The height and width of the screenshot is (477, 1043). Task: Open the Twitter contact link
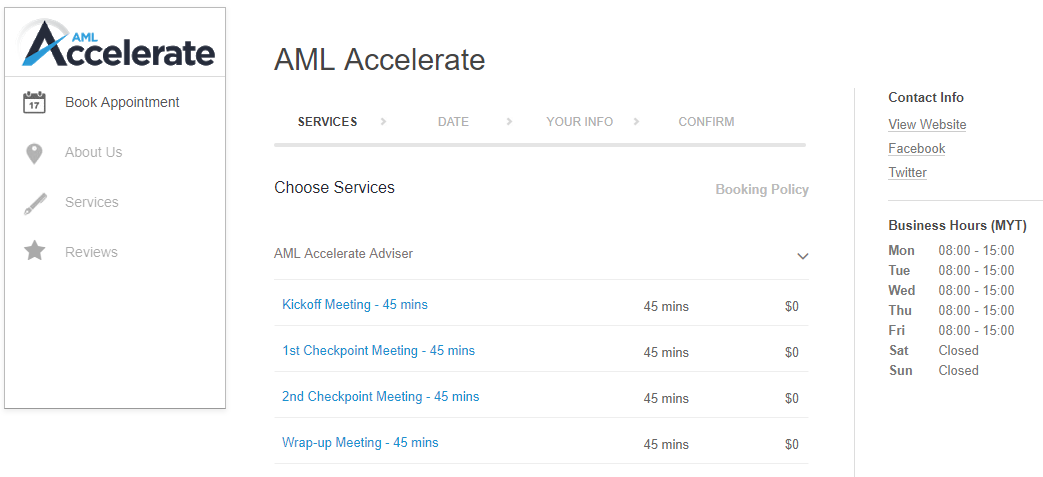point(907,173)
